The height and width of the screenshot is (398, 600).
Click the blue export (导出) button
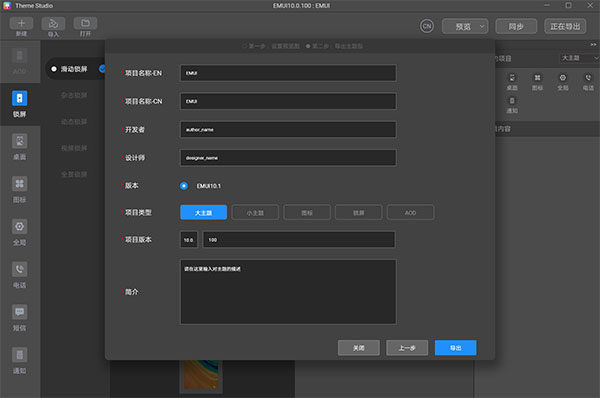point(455,348)
